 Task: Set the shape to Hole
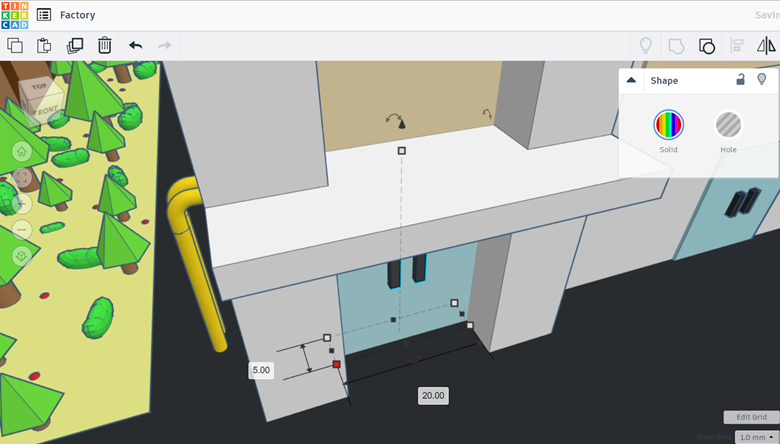pyautogui.click(x=728, y=124)
